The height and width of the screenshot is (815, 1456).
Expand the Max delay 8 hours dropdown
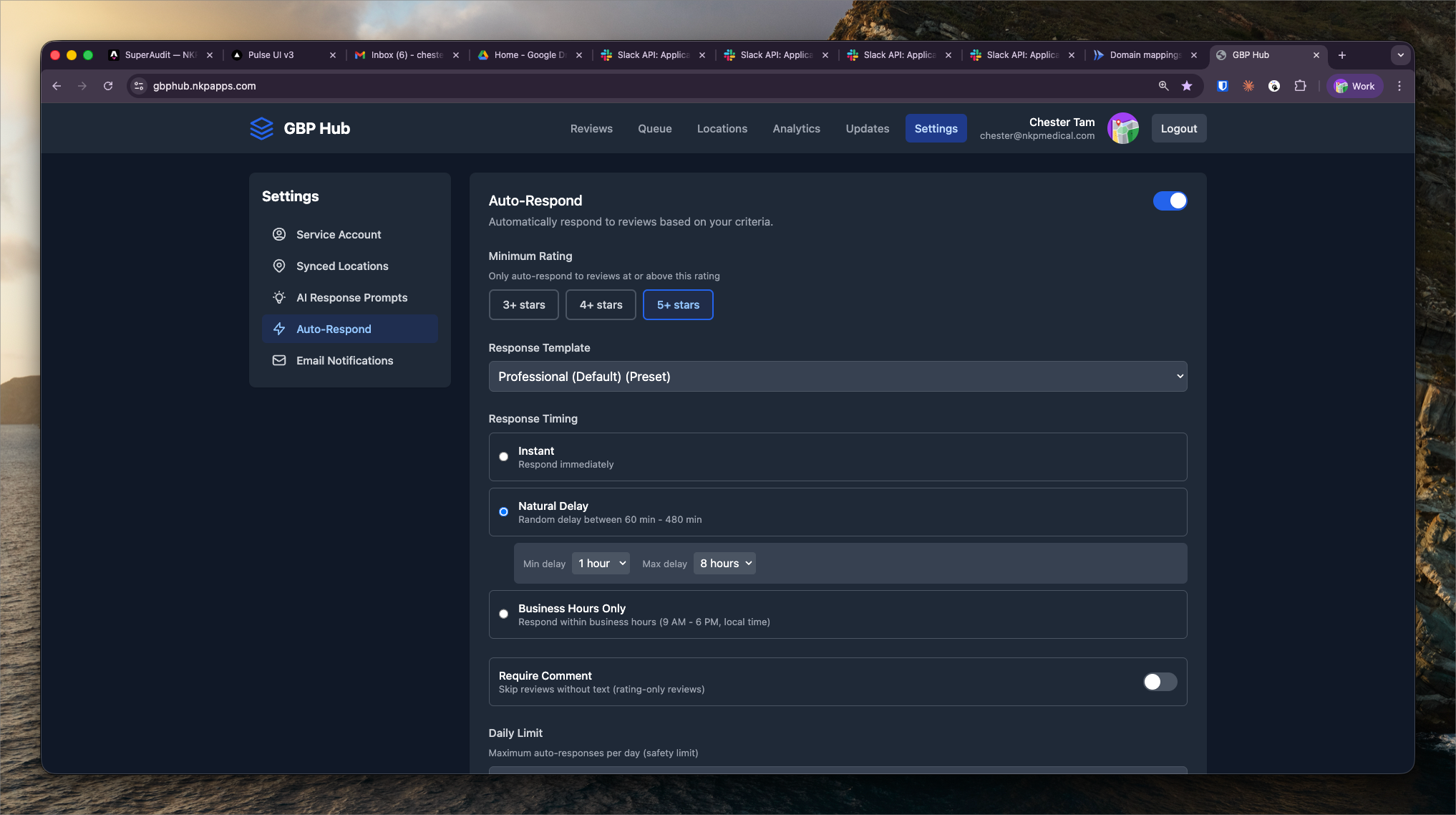point(724,564)
